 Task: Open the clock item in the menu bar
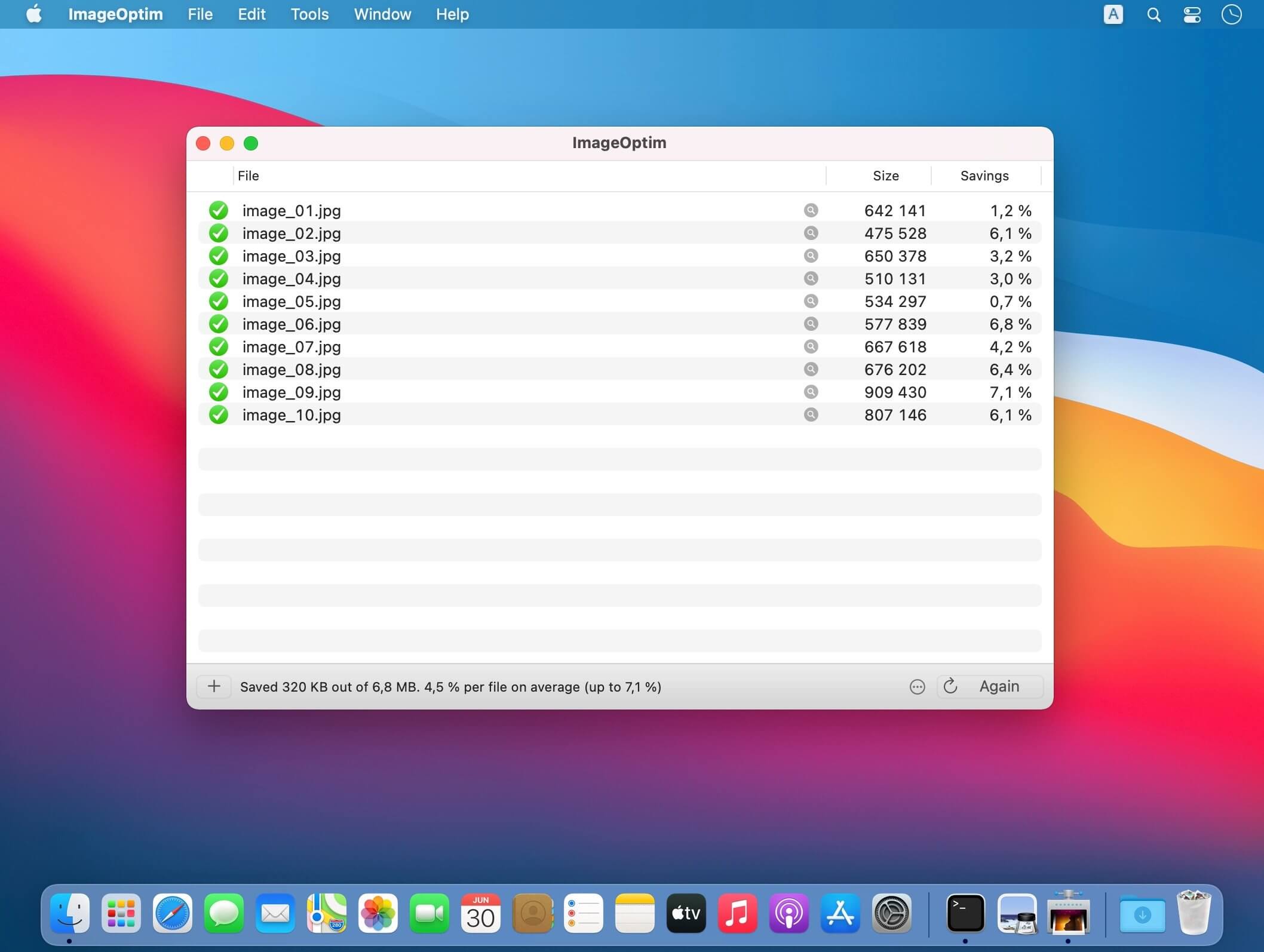point(1231,14)
